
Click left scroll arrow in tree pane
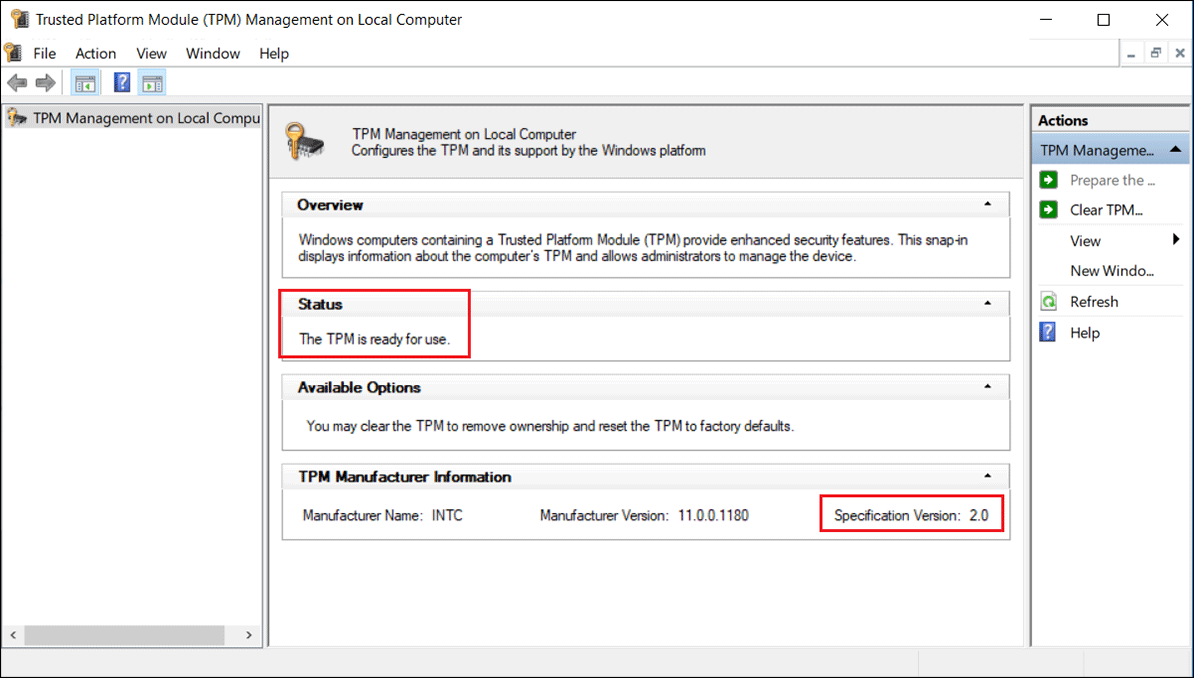click(x=13, y=635)
